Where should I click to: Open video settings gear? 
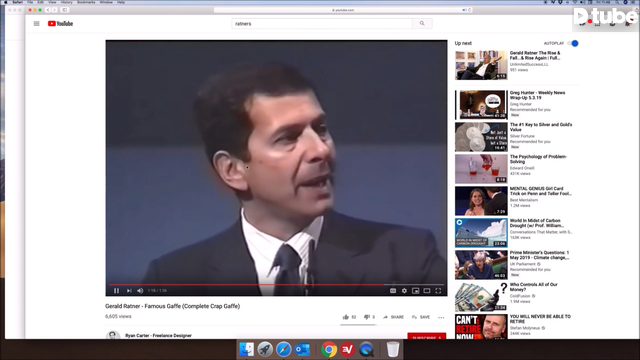[404, 291]
